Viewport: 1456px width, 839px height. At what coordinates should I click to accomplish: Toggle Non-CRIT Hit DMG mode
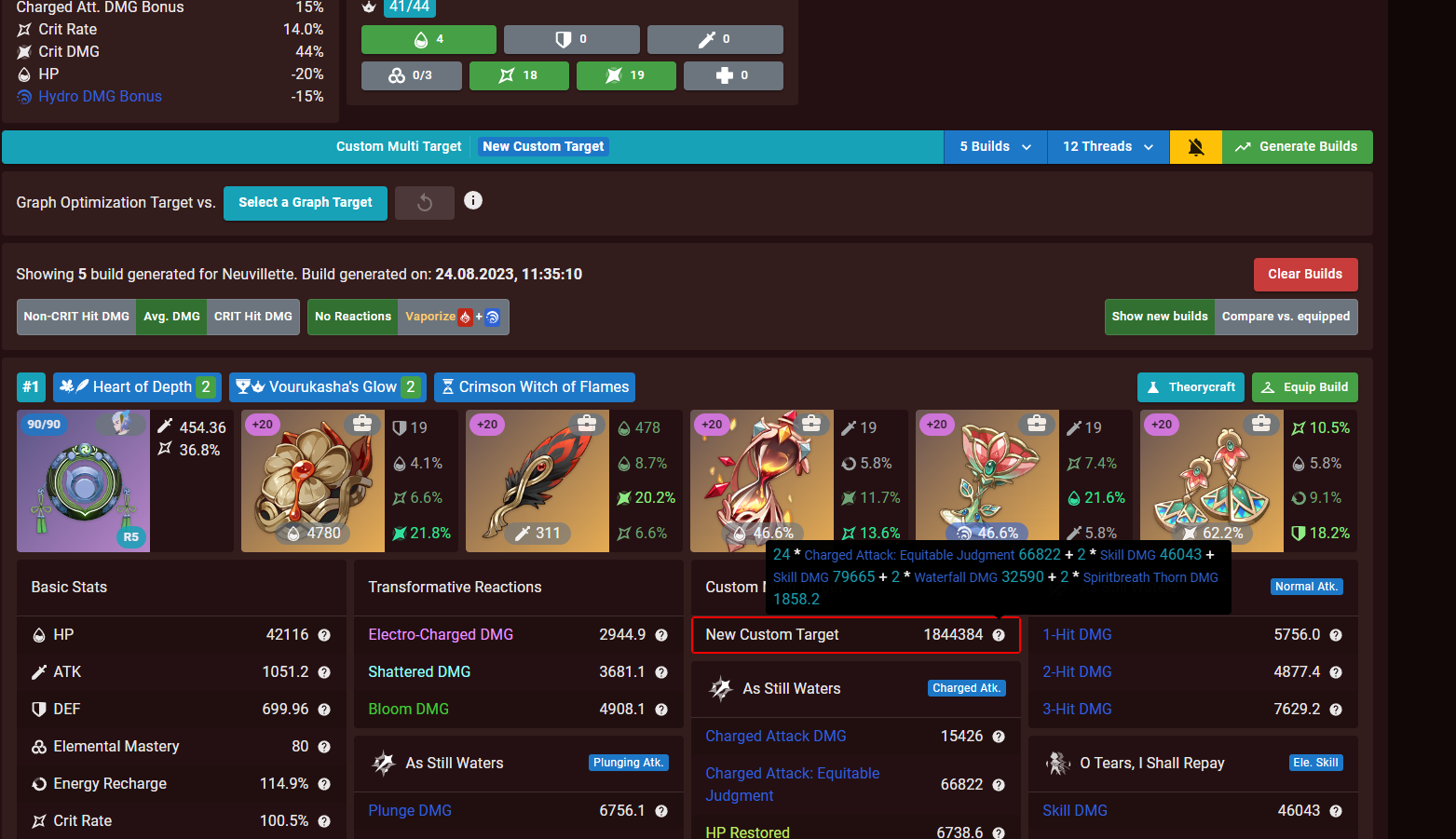pyautogui.click(x=76, y=317)
